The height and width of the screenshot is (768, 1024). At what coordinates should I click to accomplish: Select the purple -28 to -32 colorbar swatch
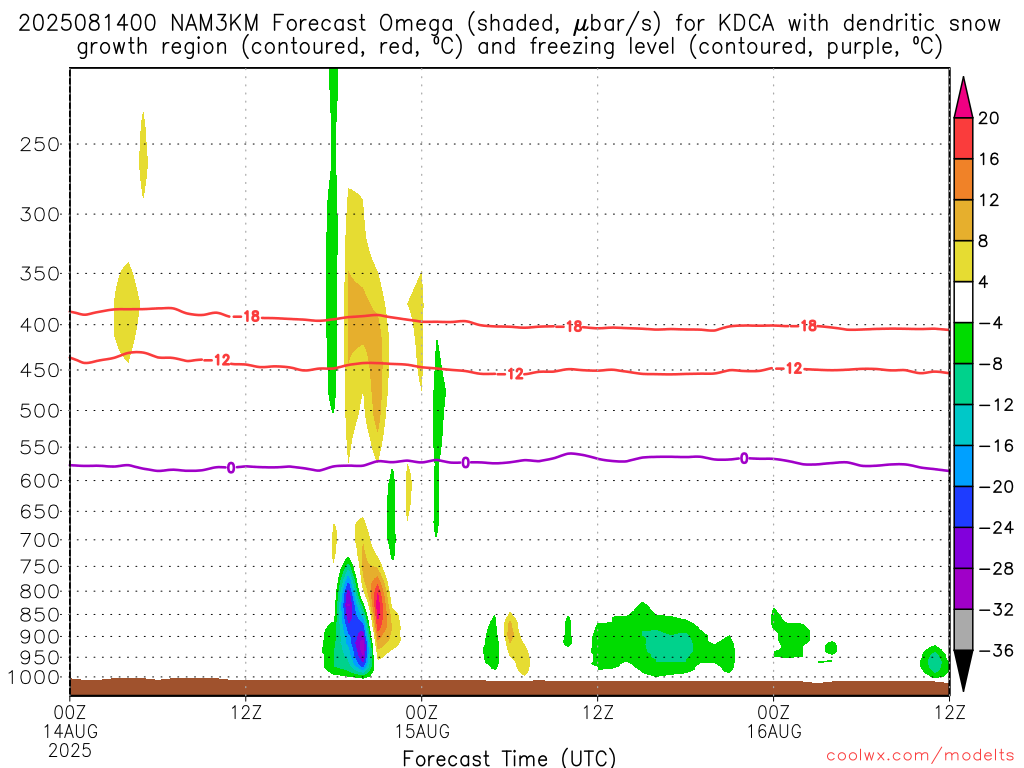click(x=963, y=589)
